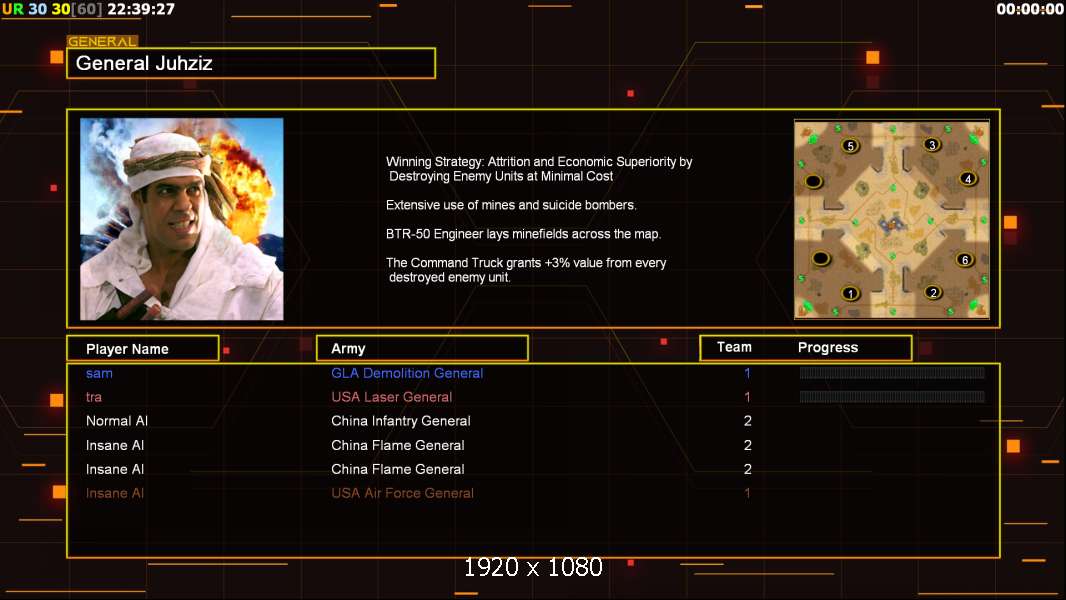This screenshot has width=1066, height=600.
Task: Click sam's loading progress bar
Action: pyautogui.click(x=892, y=372)
